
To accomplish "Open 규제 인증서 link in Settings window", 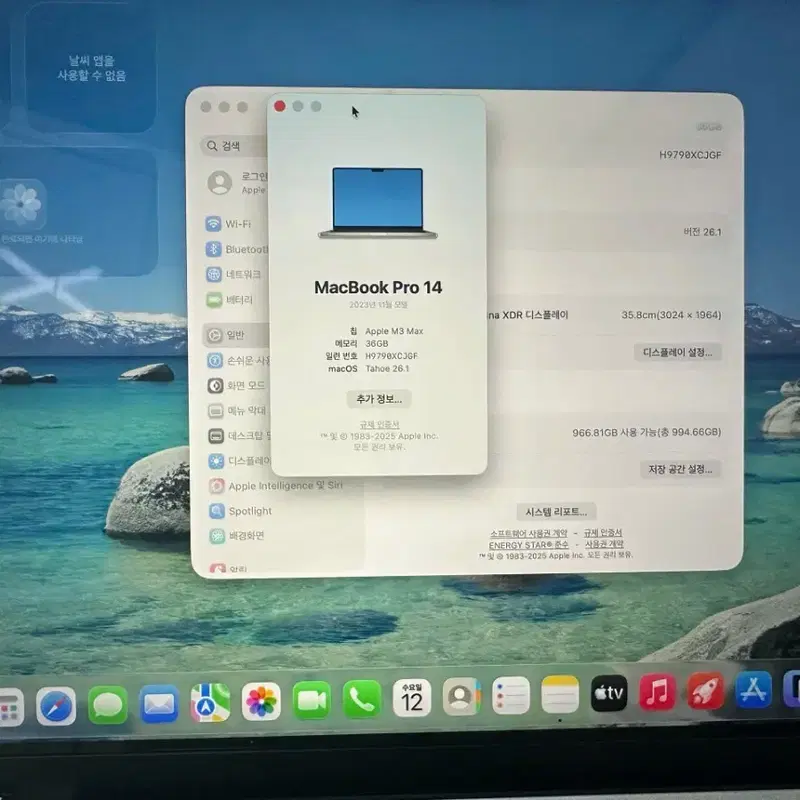I will point(603,533).
